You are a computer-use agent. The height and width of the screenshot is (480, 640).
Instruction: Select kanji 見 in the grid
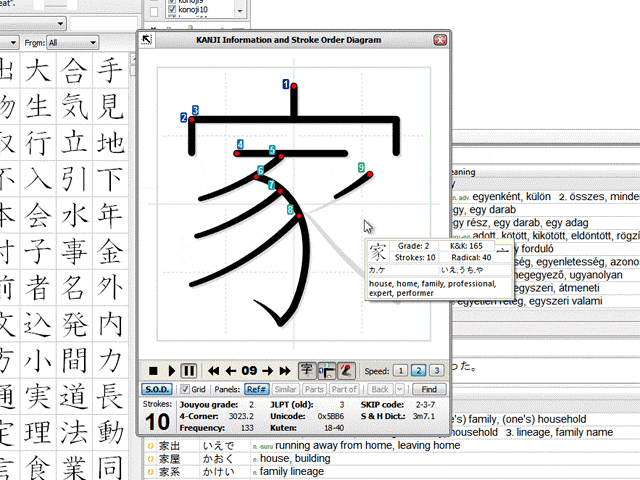[110, 106]
